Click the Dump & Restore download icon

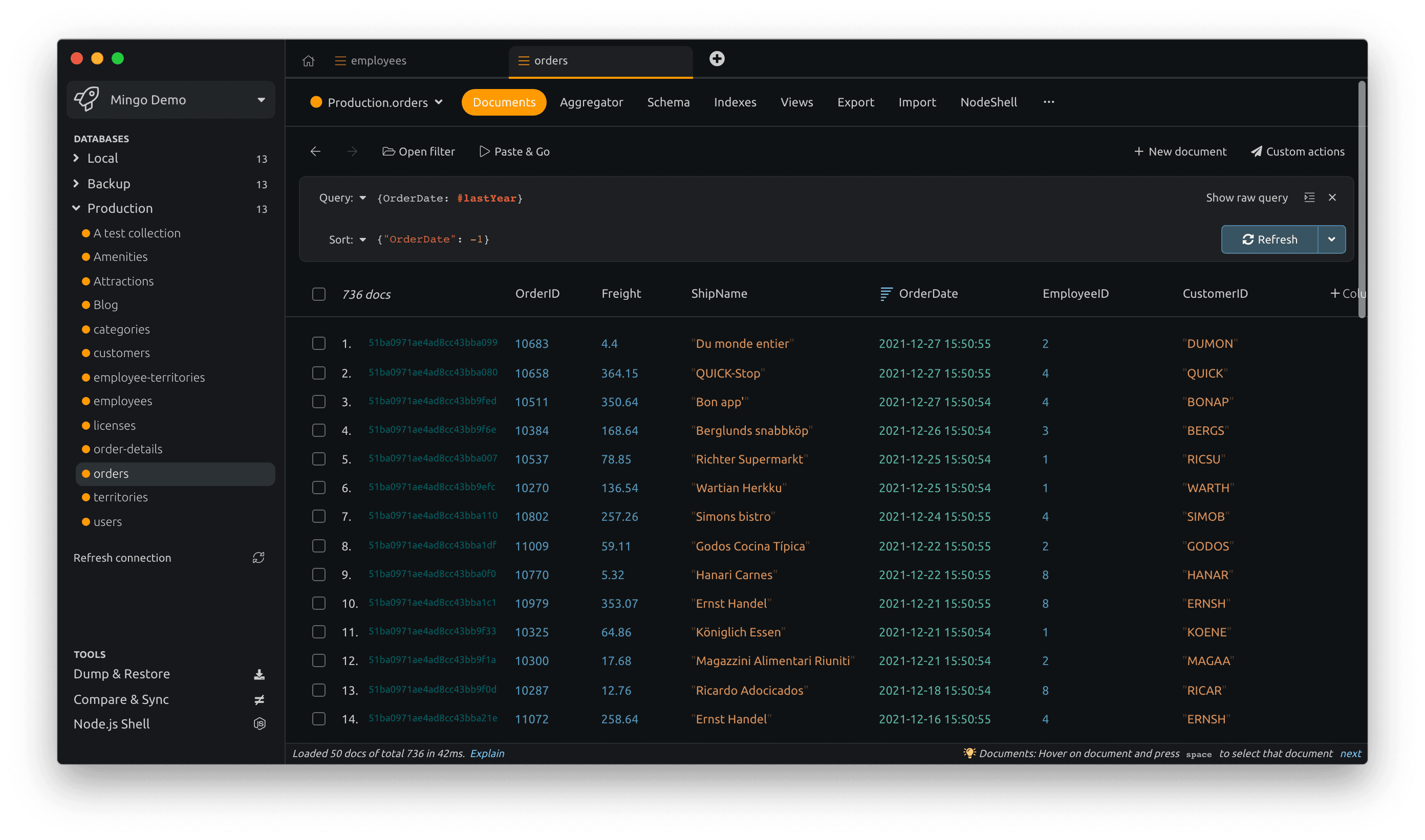click(x=260, y=674)
